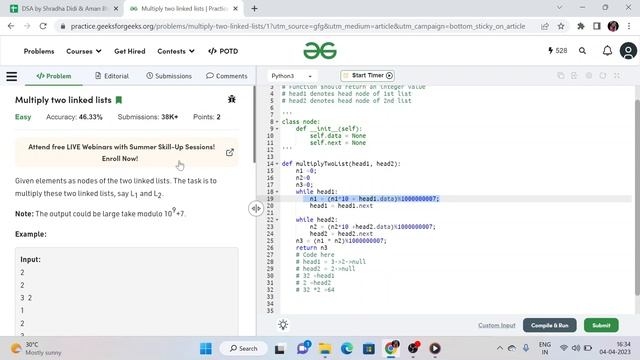The height and width of the screenshot is (360, 640).
Task: Select the Problem tab
Action: [54, 76]
